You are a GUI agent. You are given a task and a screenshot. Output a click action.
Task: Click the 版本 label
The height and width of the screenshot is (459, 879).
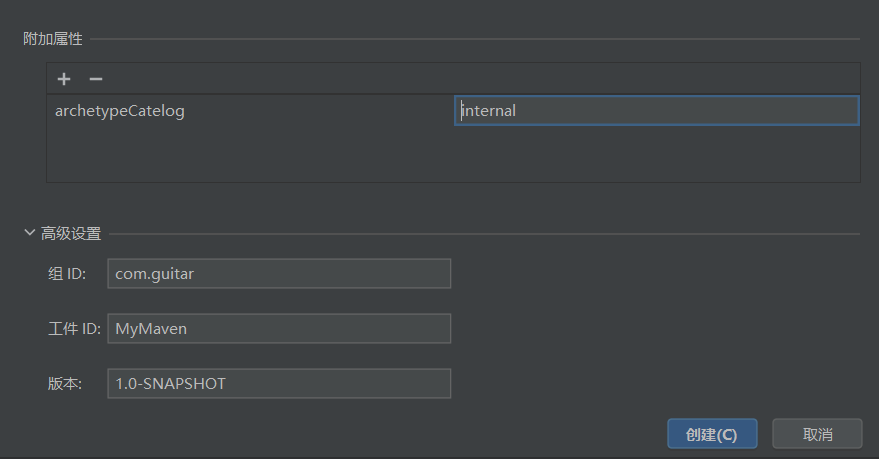[64, 383]
